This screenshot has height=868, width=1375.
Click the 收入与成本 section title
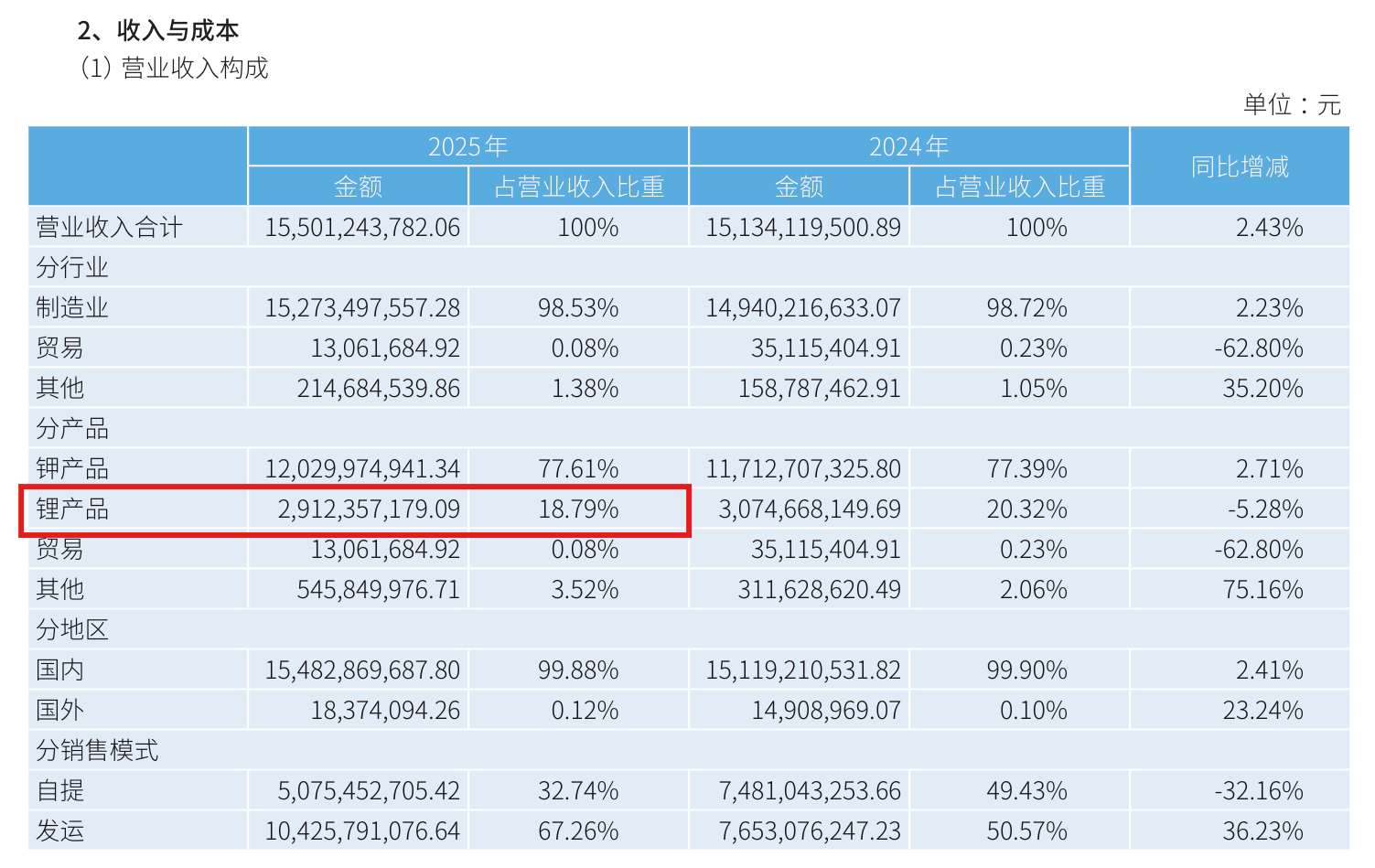[x=177, y=30]
